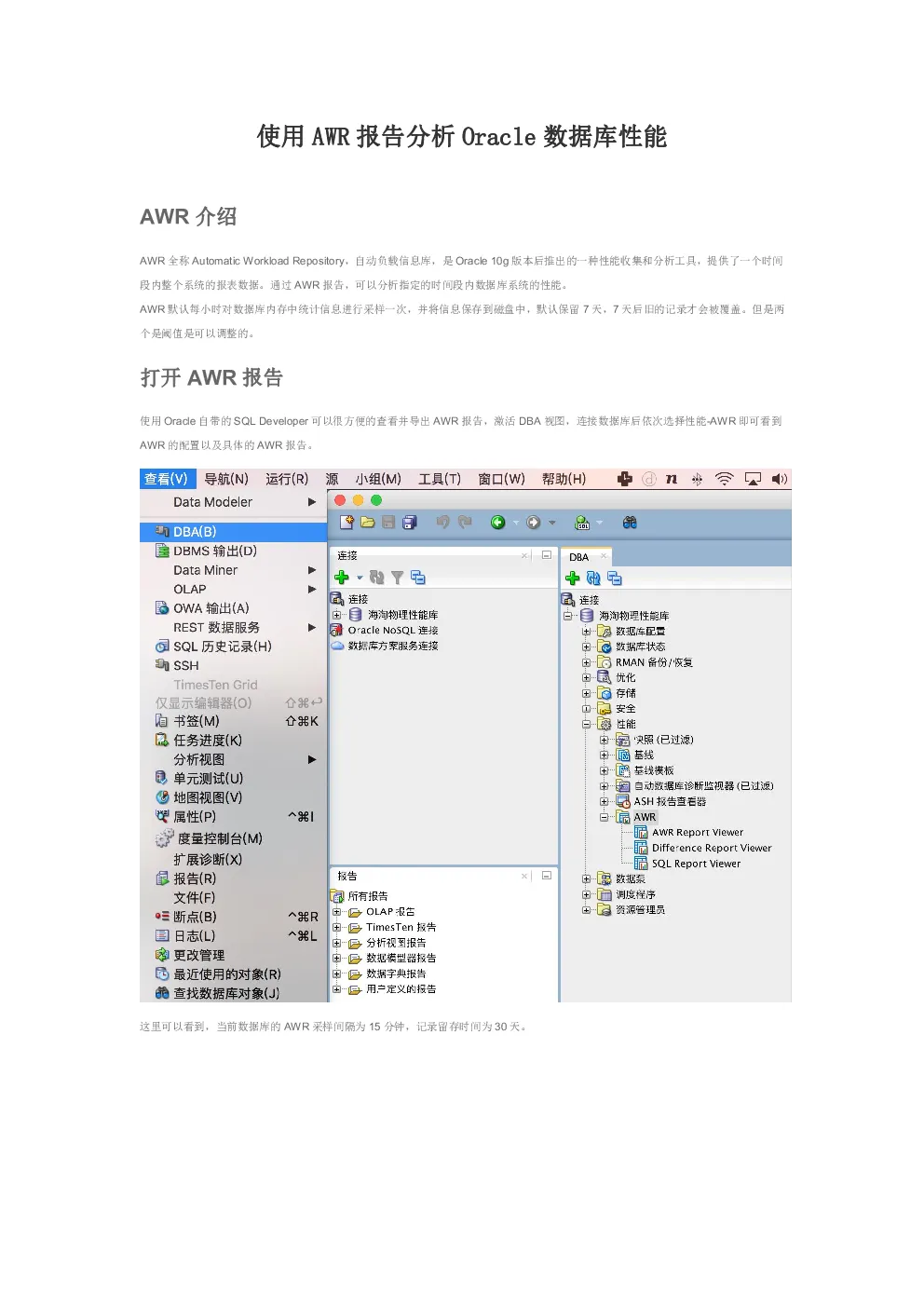This screenshot has height=1307, width=924.
Task: Expand the OLAP 报告 folder
Action: (336, 912)
